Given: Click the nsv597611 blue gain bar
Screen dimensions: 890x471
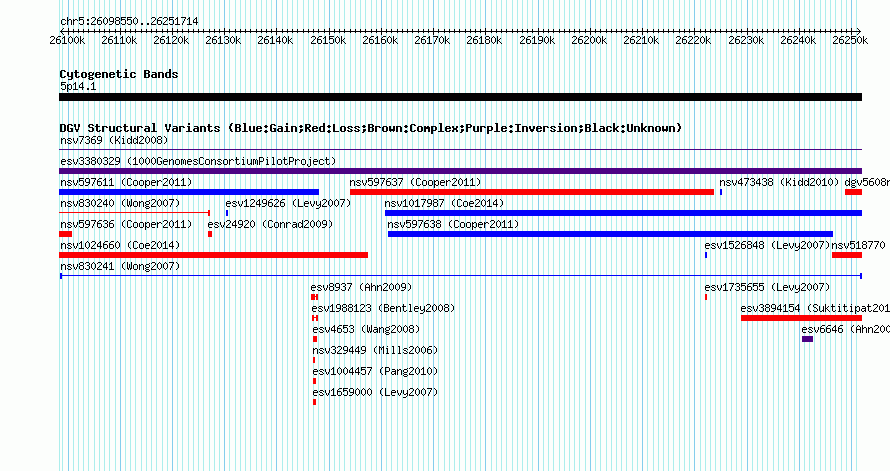Looking at the screenshot, I should pos(189,192).
